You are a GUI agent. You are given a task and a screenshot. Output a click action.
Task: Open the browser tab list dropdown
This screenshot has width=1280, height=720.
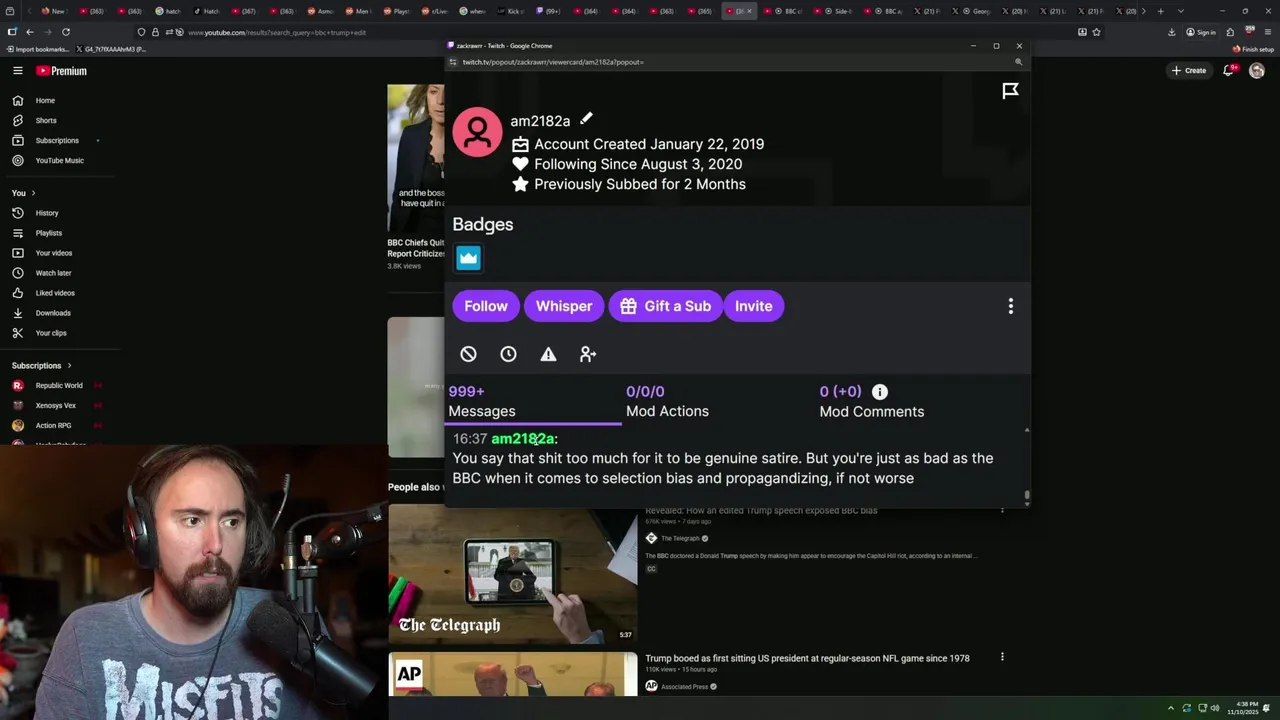click(x=1181, y=11)
